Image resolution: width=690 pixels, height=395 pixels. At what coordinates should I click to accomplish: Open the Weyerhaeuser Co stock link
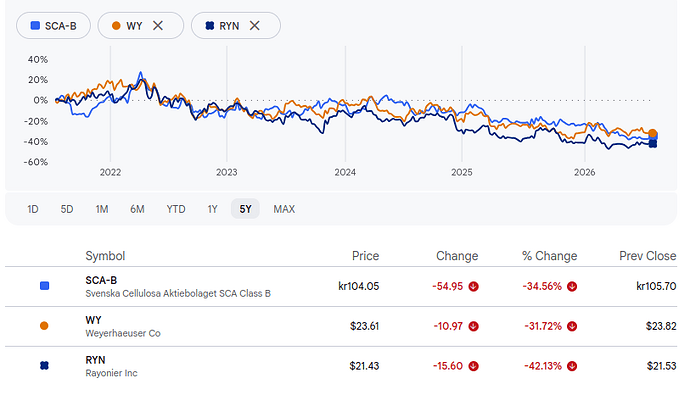[123, 333]
